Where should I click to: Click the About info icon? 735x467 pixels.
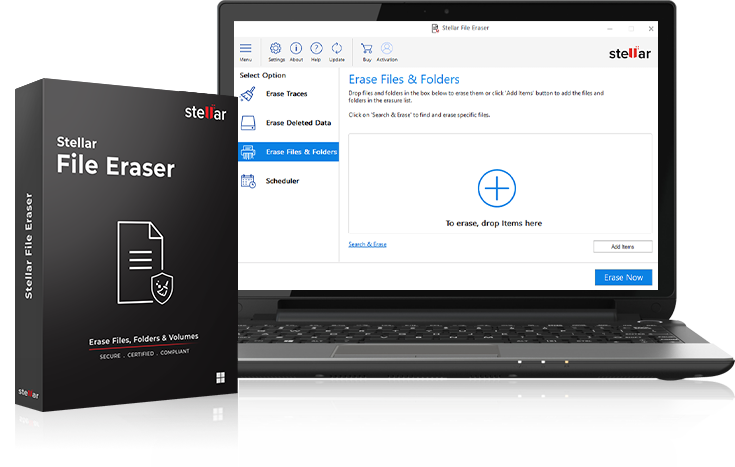pos(297,48)
